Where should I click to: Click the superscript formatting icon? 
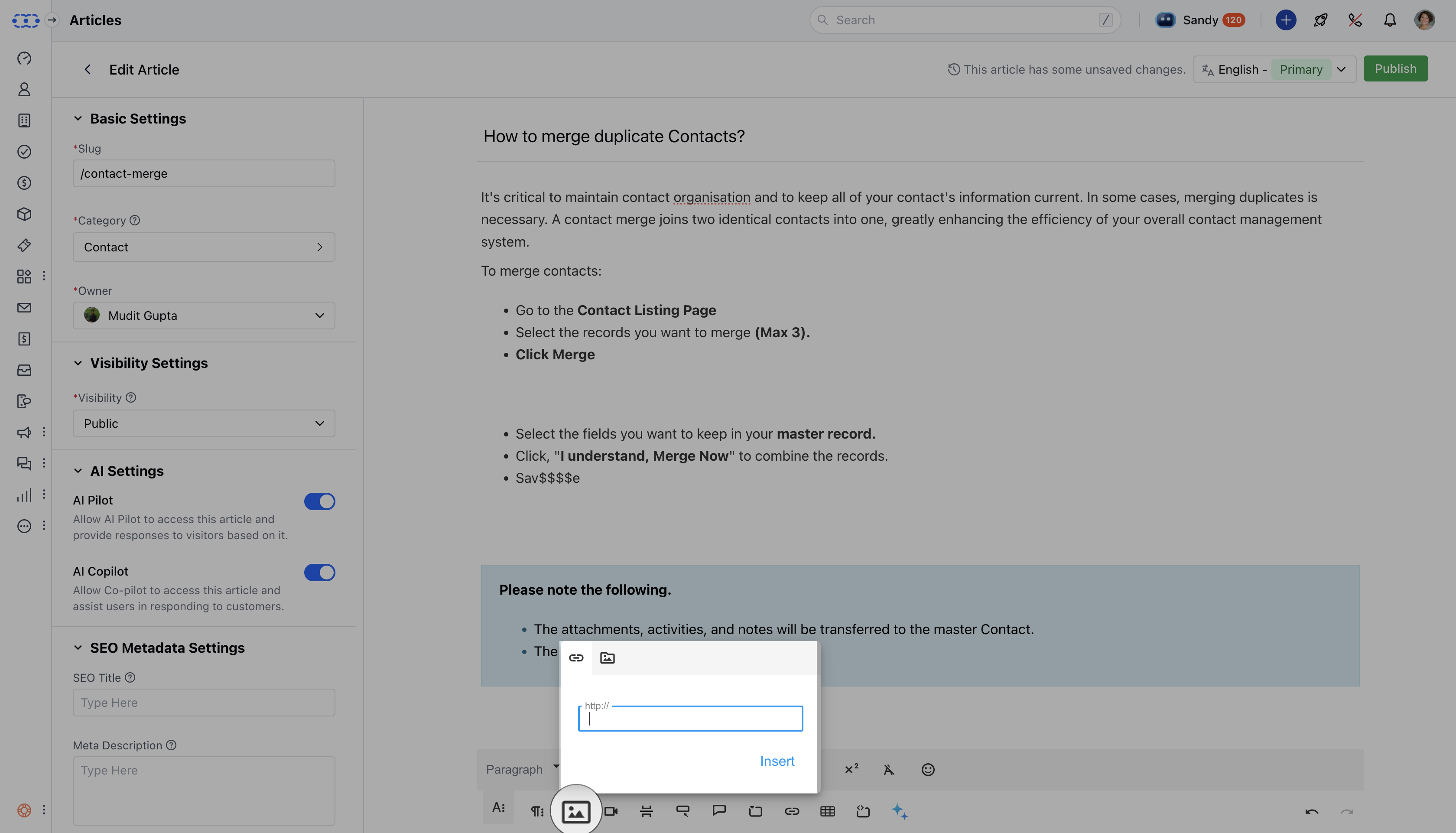851,769
